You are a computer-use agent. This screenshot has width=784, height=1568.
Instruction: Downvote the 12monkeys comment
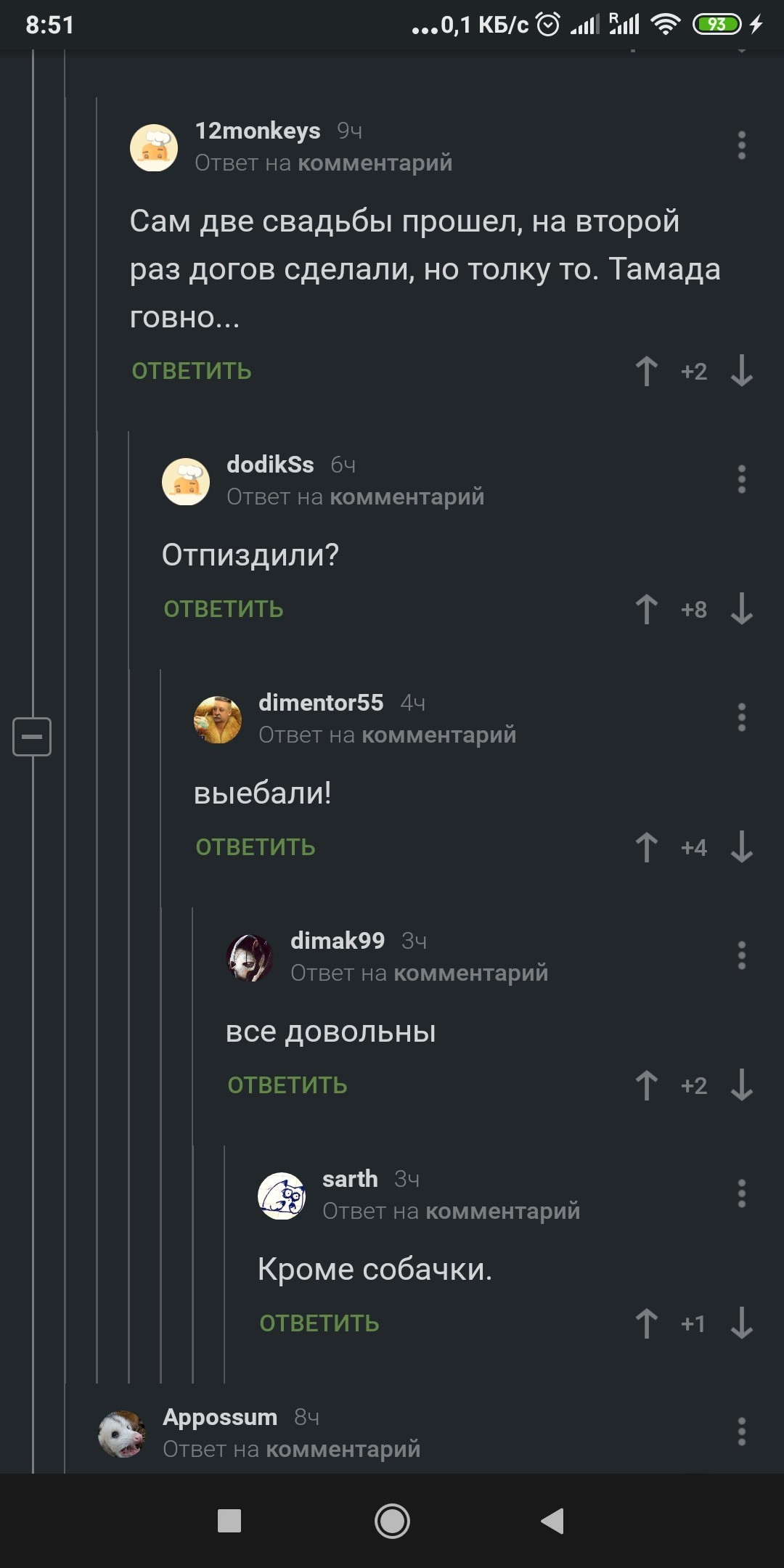coord(741,371)
